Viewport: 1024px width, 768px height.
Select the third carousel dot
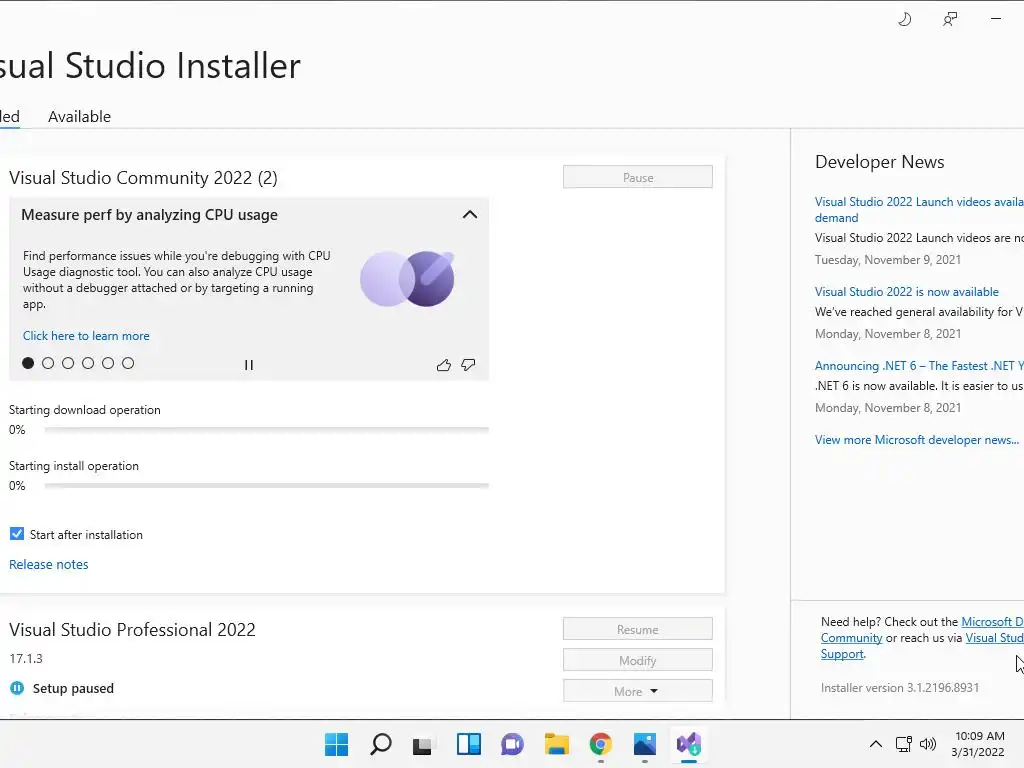68,363
